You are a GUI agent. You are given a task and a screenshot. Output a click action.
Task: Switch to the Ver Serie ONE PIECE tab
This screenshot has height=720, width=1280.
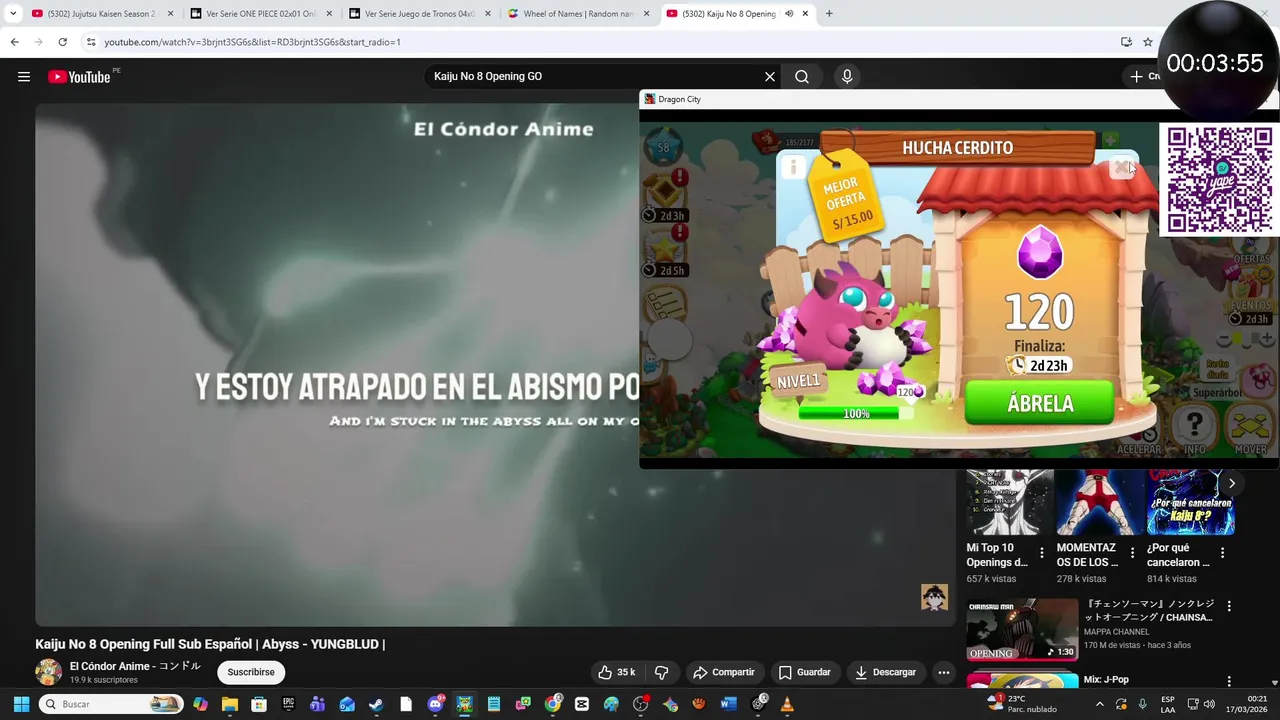click(260, 14)
